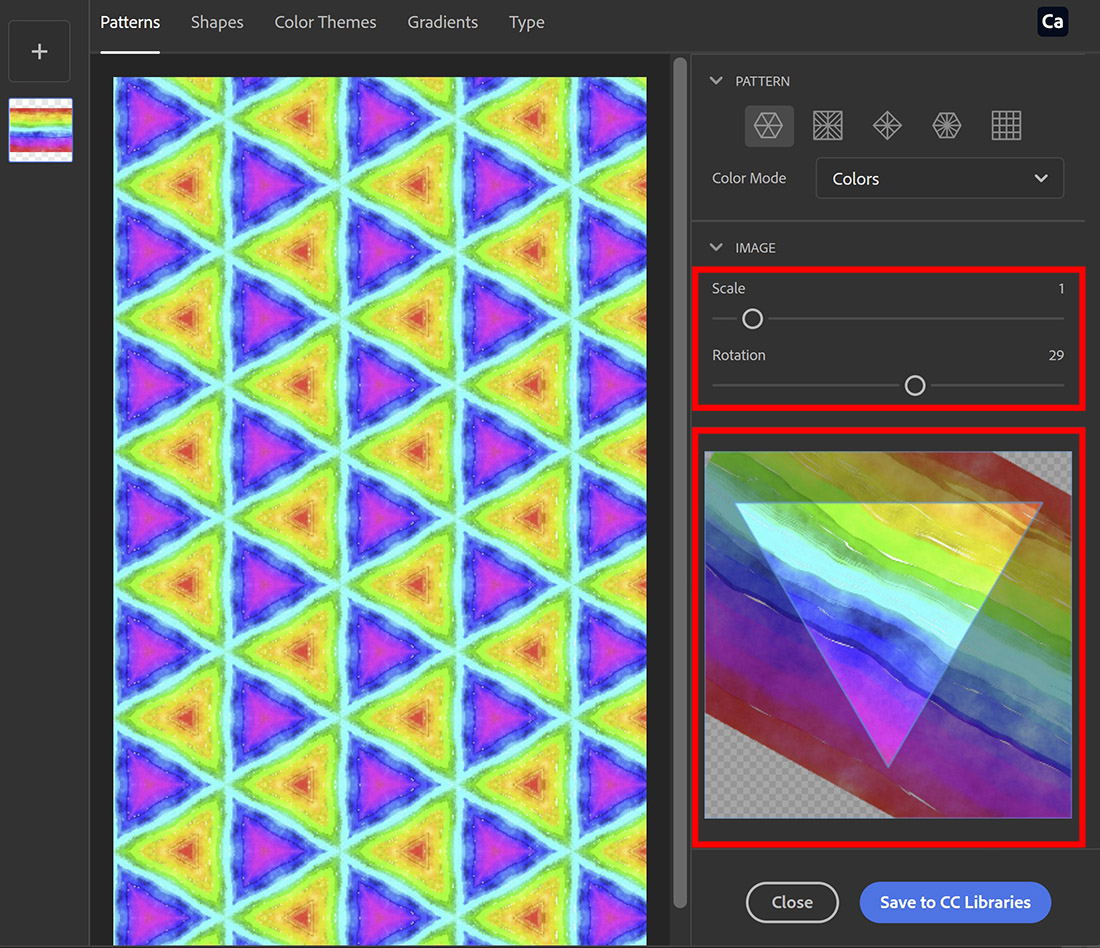Select the square pattern tiling icon
This screenshot has height=948, width=1100.
(x=828, y=125)
